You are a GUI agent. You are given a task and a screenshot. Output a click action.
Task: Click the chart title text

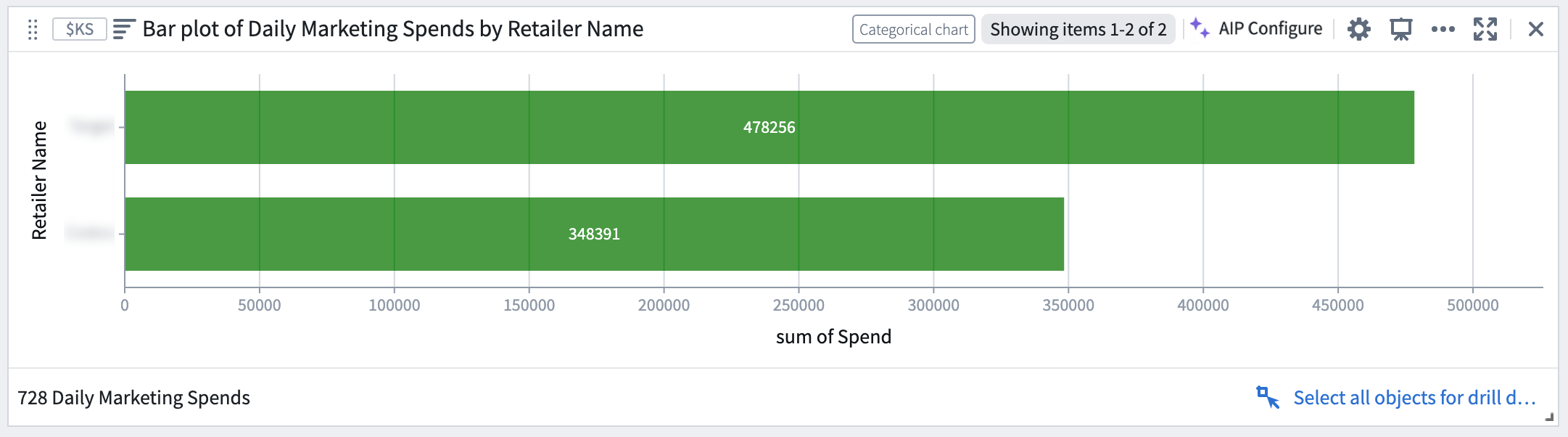[392, 29]
